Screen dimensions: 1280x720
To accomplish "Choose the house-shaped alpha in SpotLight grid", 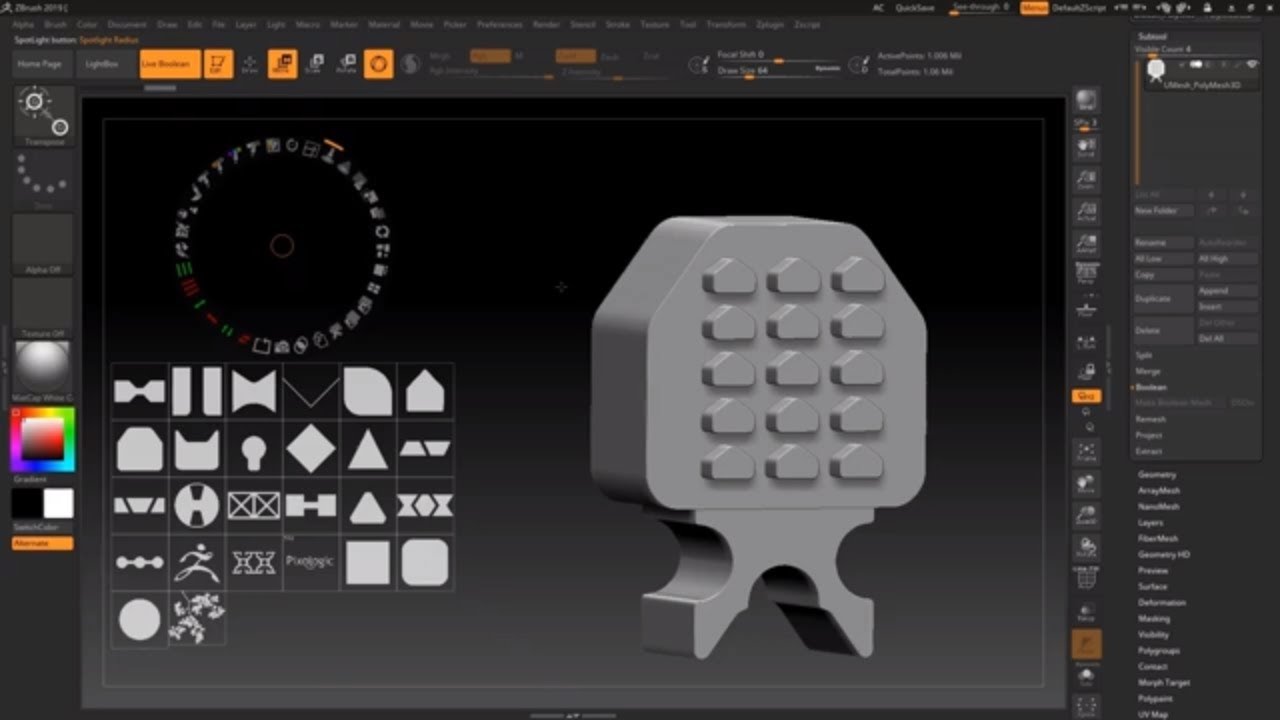I will pyautogui.click(x=425, y=392).
